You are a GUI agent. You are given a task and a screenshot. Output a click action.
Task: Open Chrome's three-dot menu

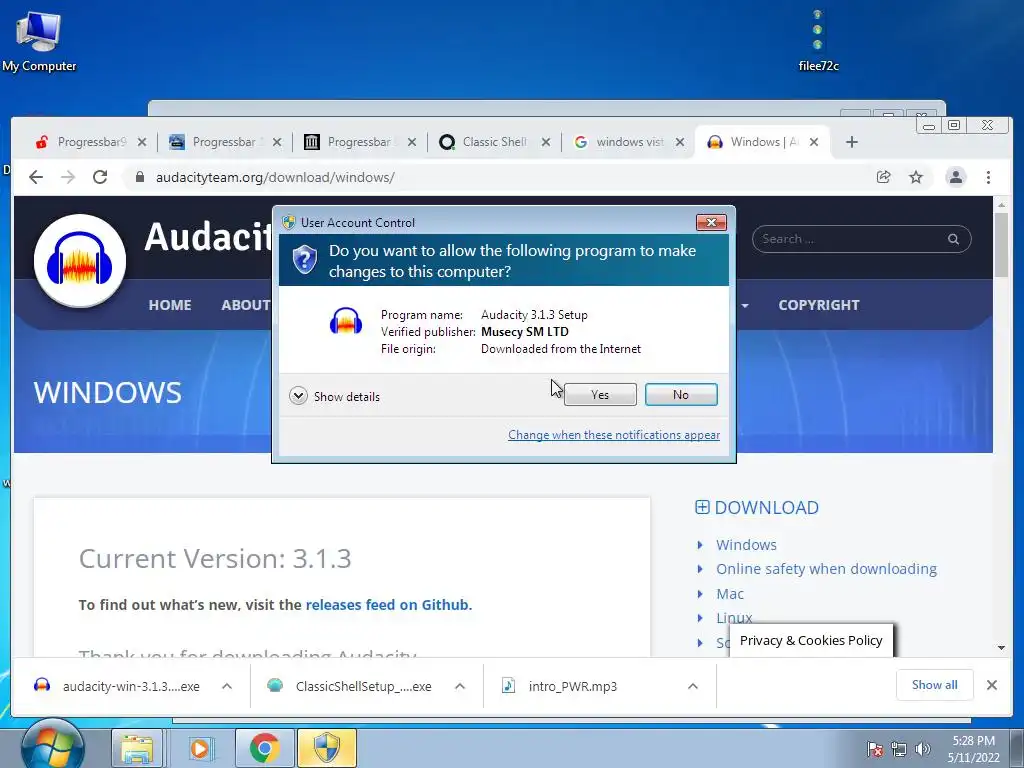pyautogui.click(x=988, y=177)
